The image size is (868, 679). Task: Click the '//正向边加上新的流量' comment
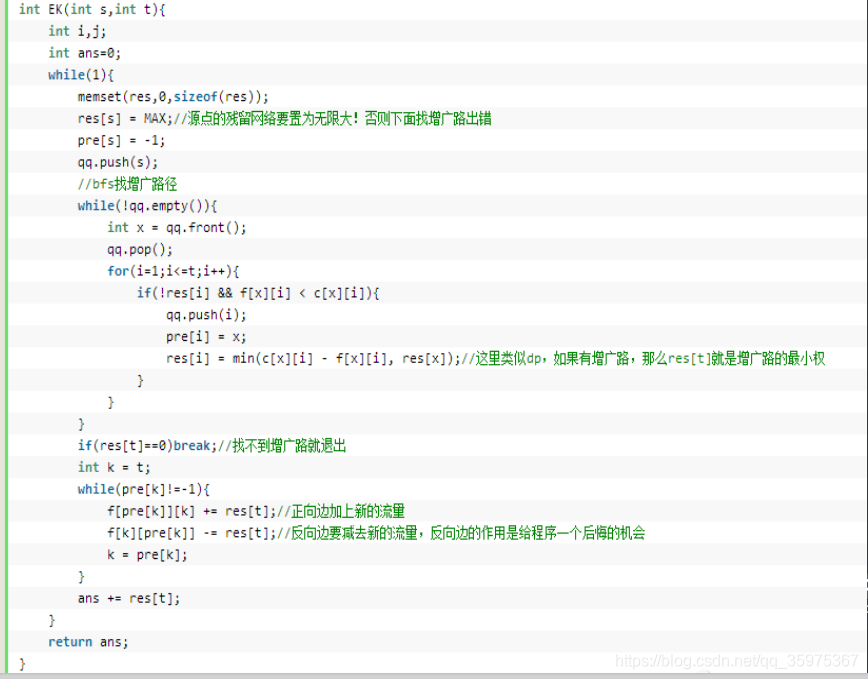(x=341, y=511)
